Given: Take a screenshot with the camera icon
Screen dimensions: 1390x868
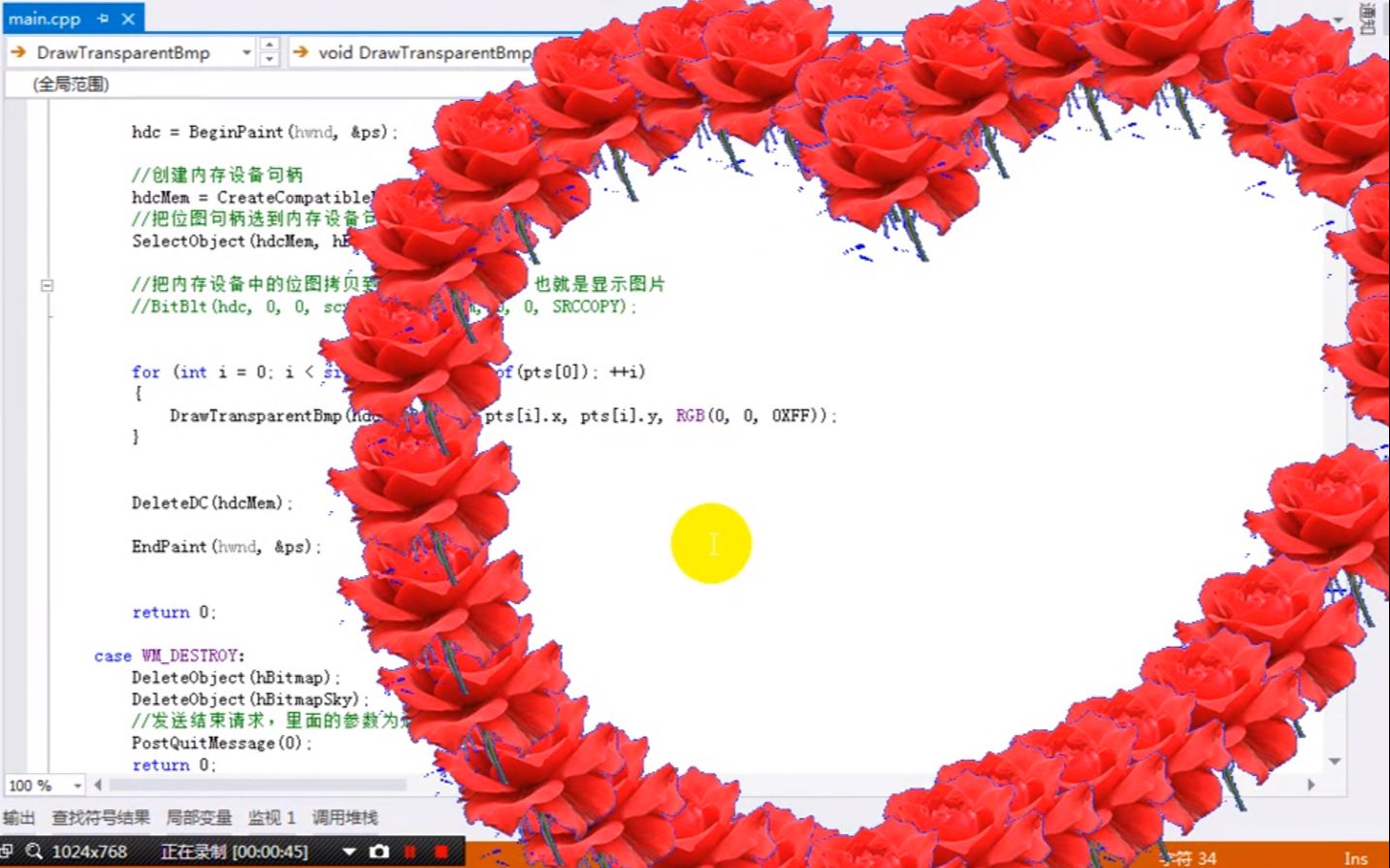Looking at the screenshot, I should [x=379, y=852].
